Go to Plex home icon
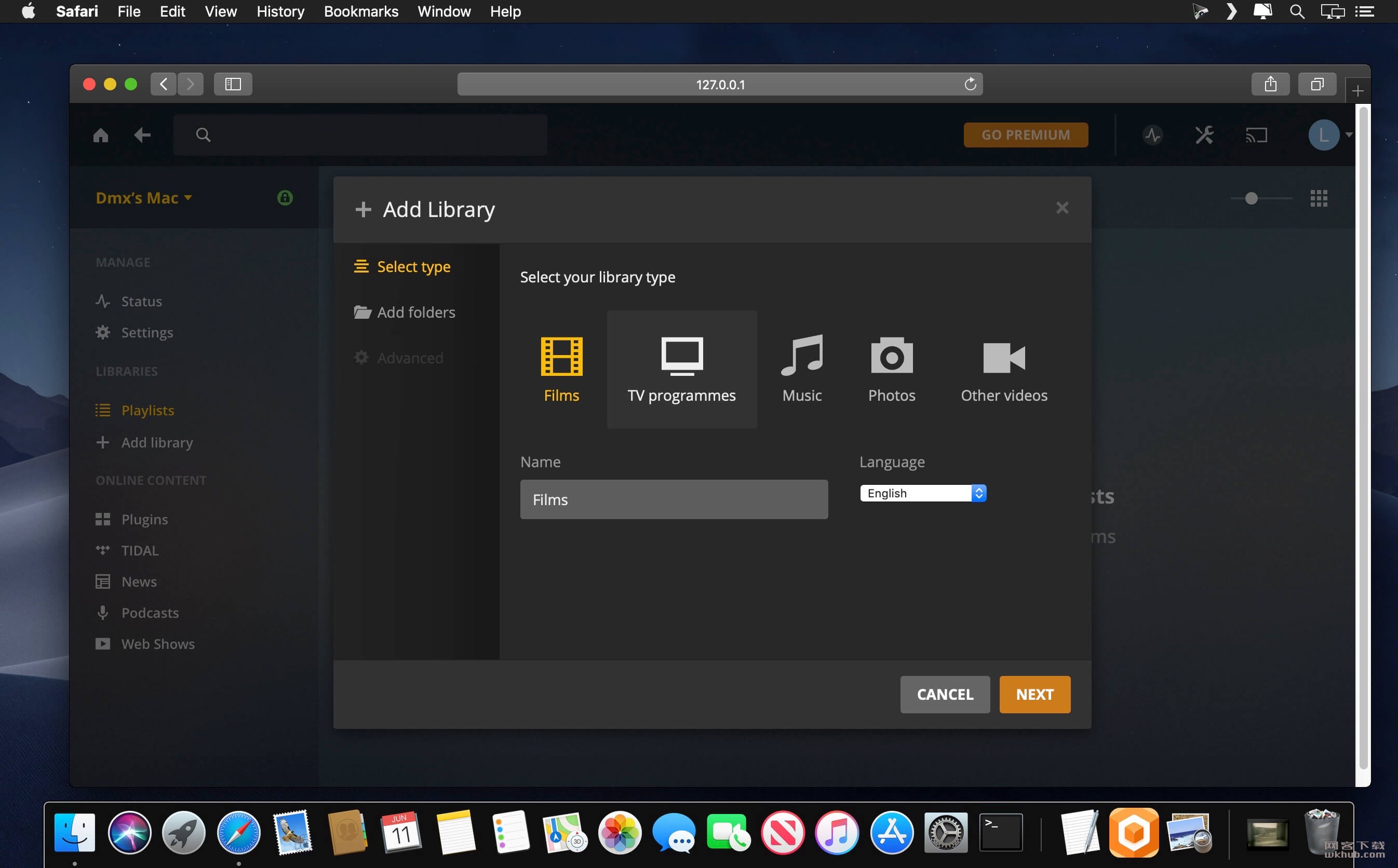Screen dimensions: 1398x868 point(100,135)
